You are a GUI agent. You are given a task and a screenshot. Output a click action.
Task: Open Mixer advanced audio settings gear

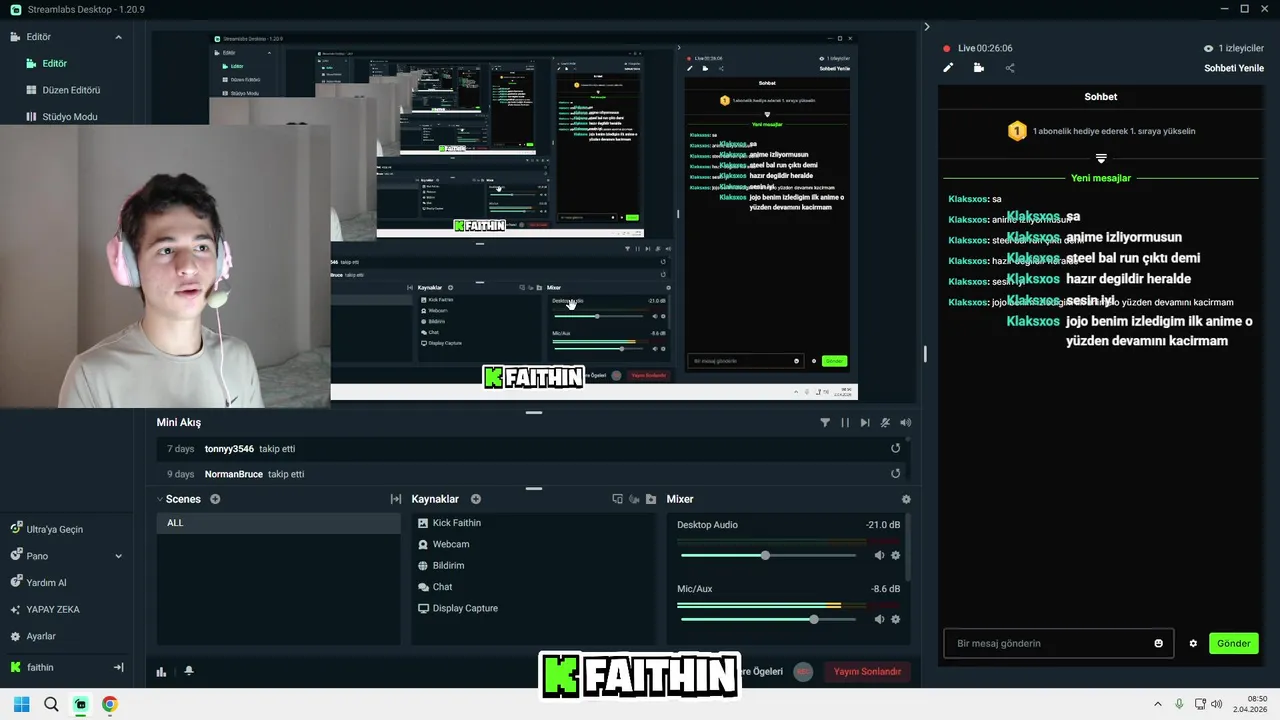click(x=906, y=499)
